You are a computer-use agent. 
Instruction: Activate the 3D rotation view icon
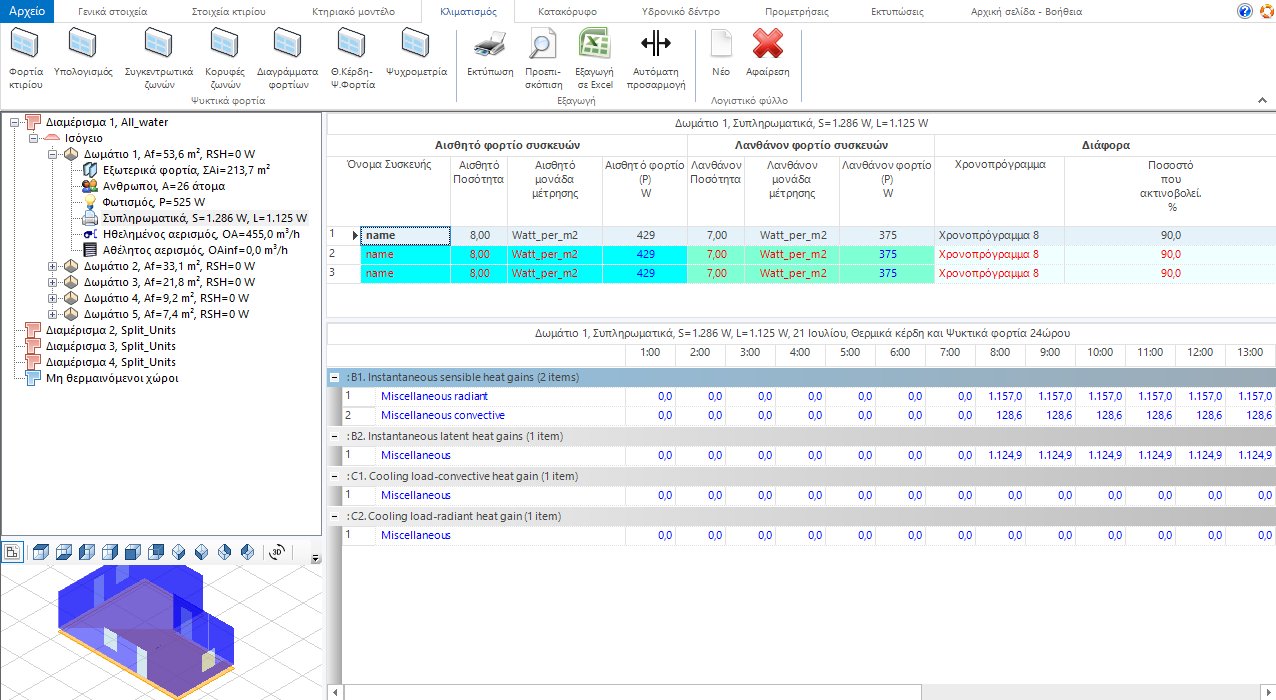coord(279,551)
